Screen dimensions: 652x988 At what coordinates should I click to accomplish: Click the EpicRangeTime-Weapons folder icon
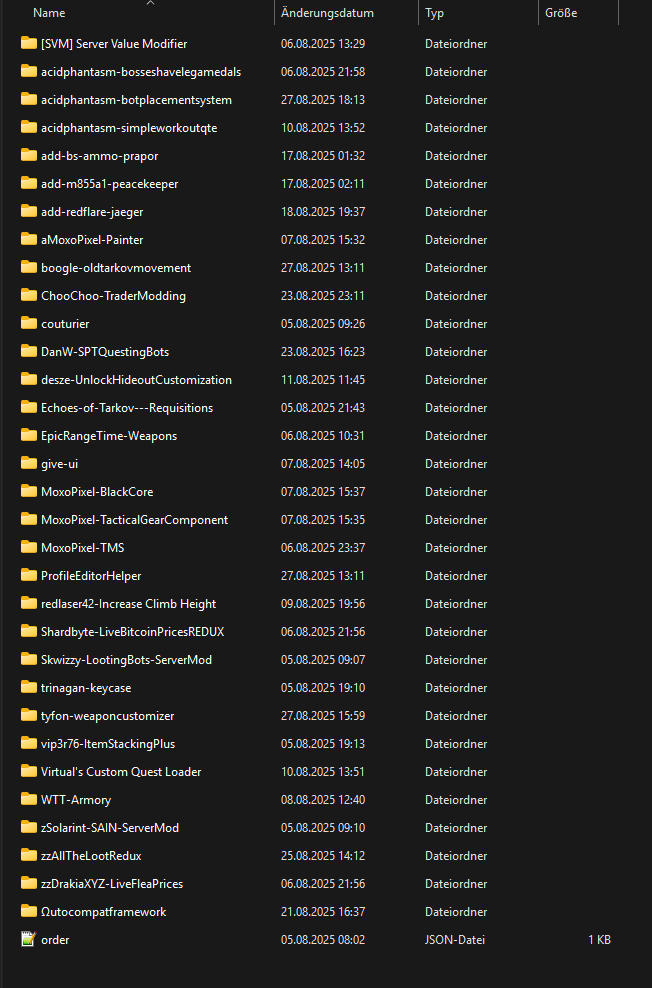coord(28,435)
